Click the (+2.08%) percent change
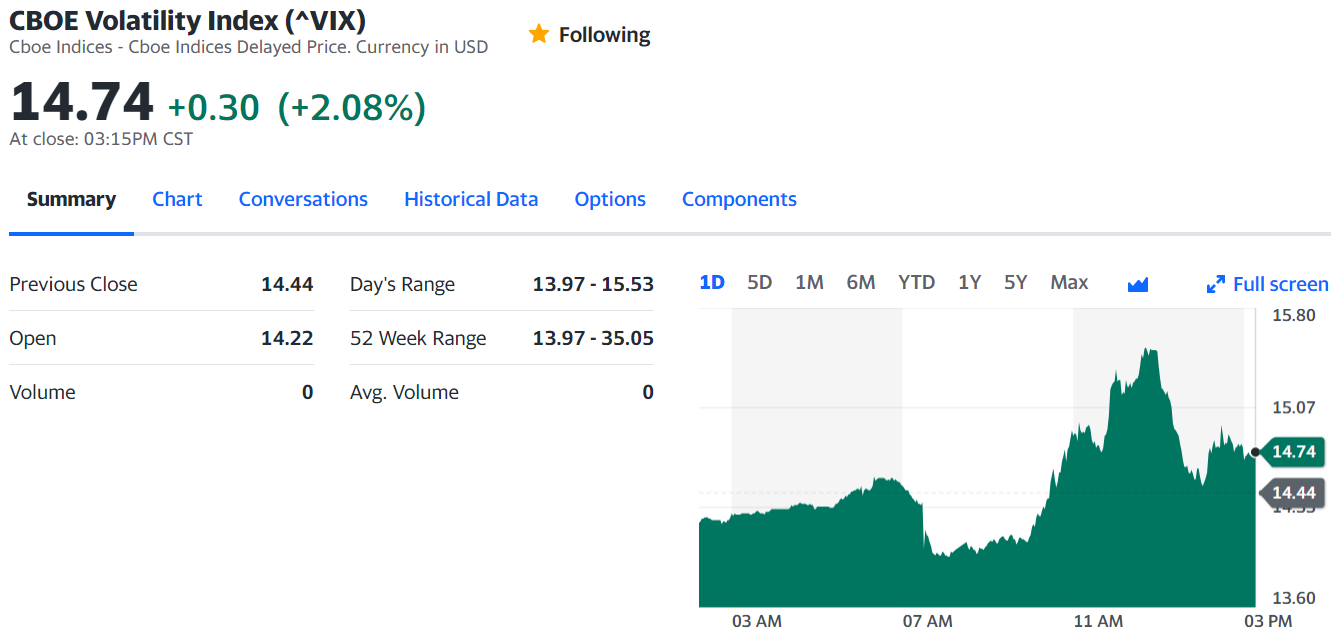 [351, 107]
